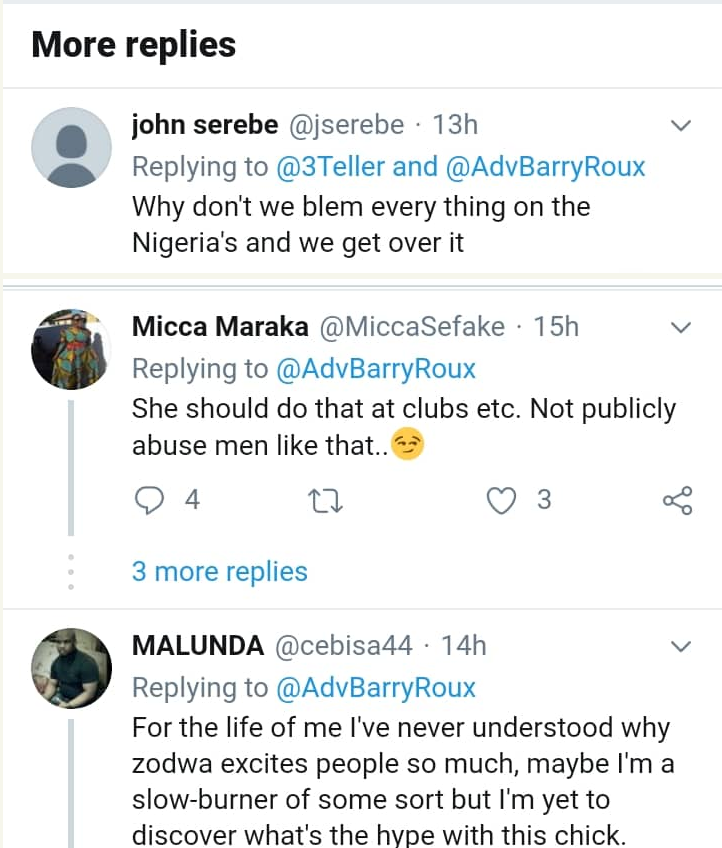The image size is (722, 848).
Task: Open dropdown chevron on Micca Maraka's tweet
Action: point(680,328)
